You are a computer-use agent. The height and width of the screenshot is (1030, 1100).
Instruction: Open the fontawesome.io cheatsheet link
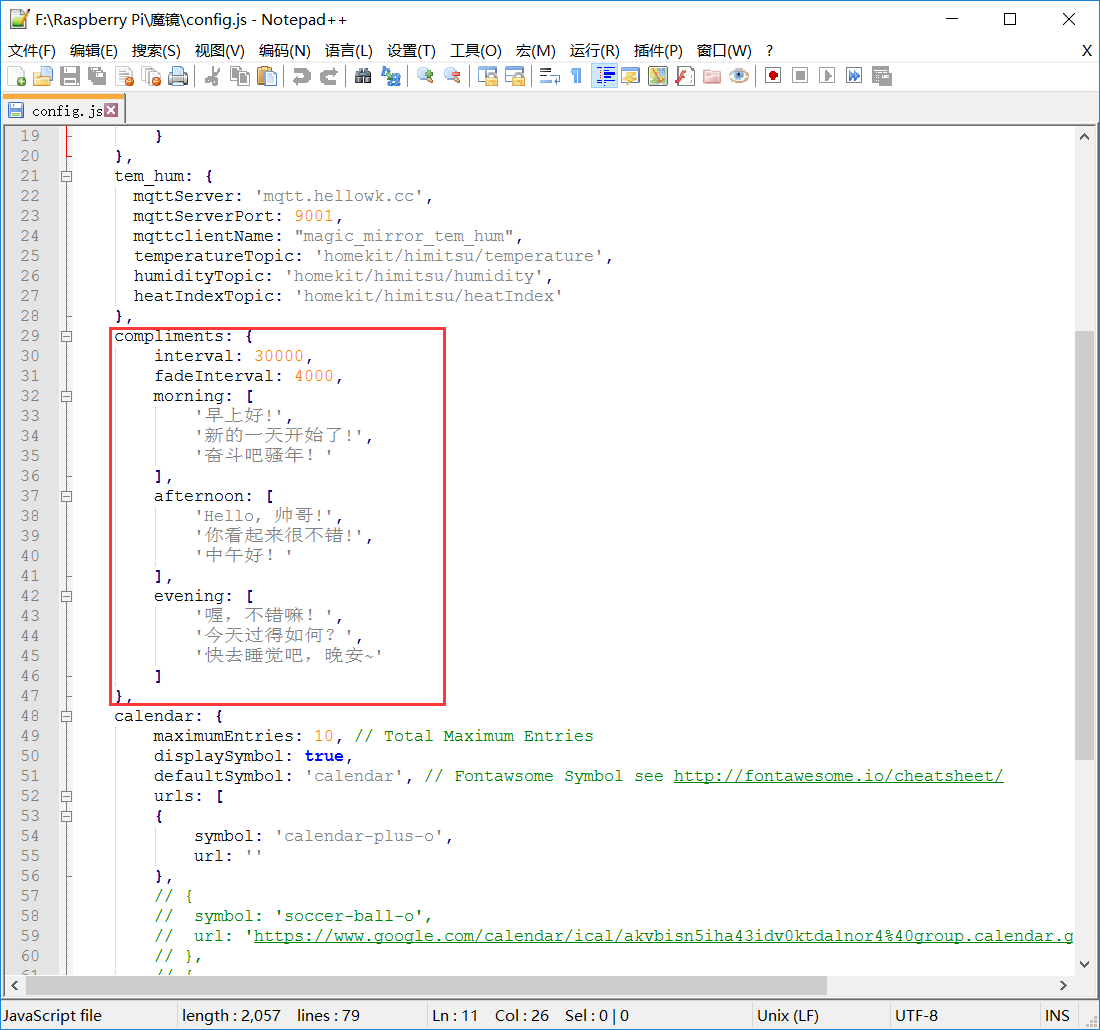point(838,776)
